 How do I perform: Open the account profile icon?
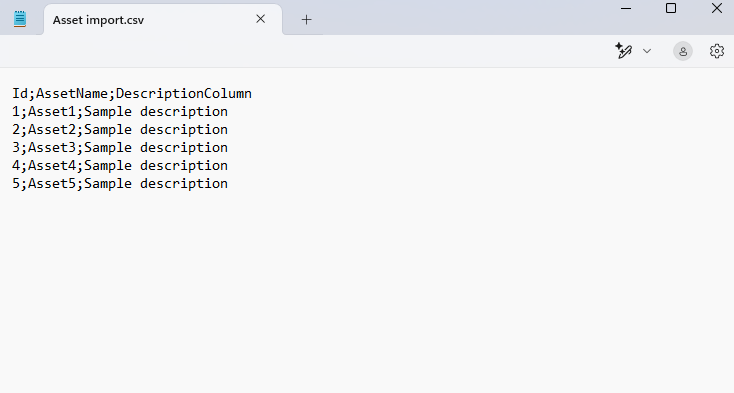pos(683,51)
